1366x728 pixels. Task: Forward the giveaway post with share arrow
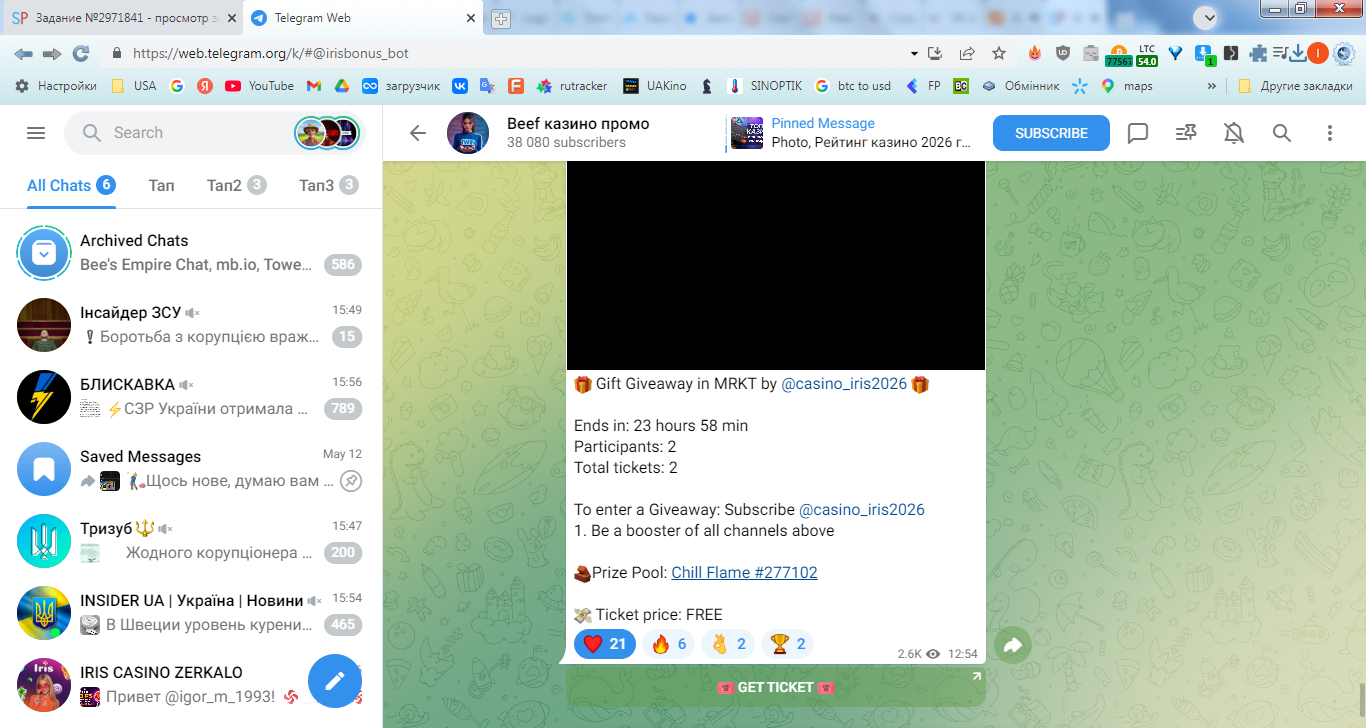tap(1012, 646)
